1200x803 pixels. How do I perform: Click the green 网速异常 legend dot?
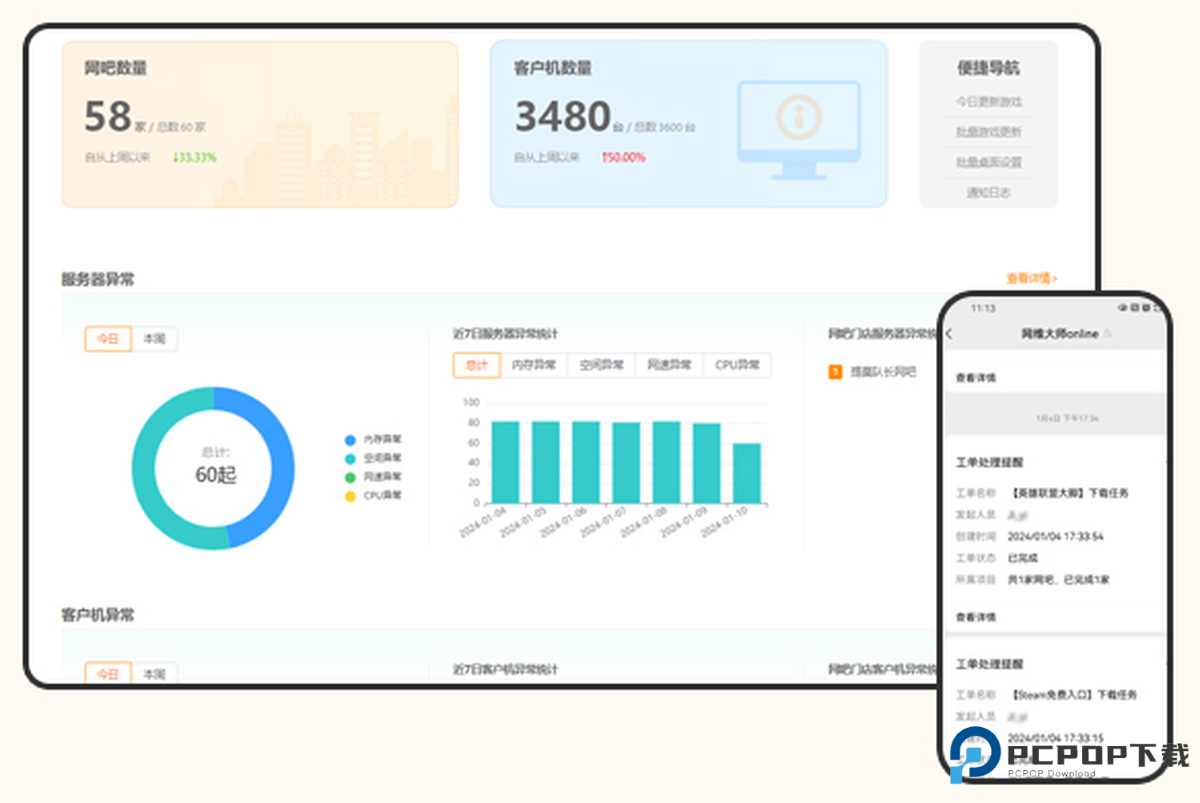tap(350, 477)
